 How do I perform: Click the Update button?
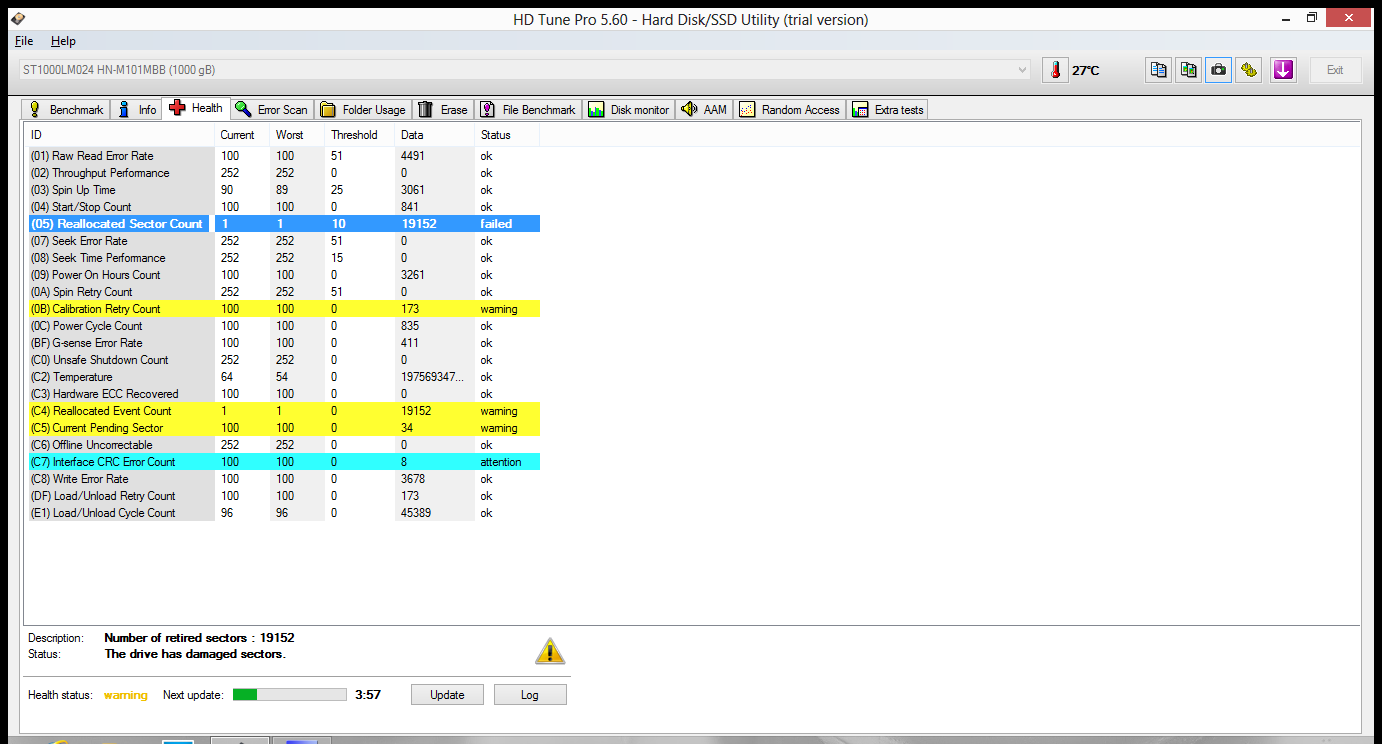click(447, 694)
